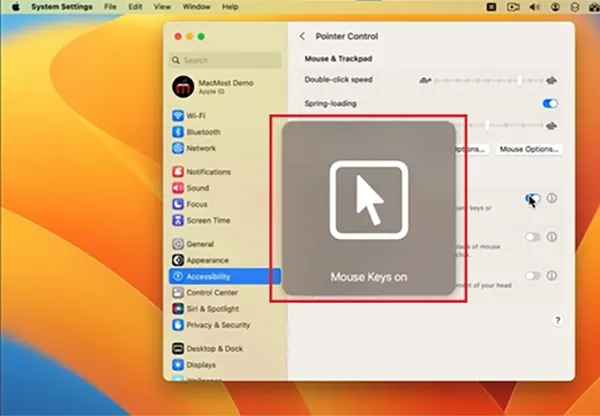Toggle the Spring-loading switch off
This screenshot has height=416, width=600.
pyautogui.click(x=550, y=104)
